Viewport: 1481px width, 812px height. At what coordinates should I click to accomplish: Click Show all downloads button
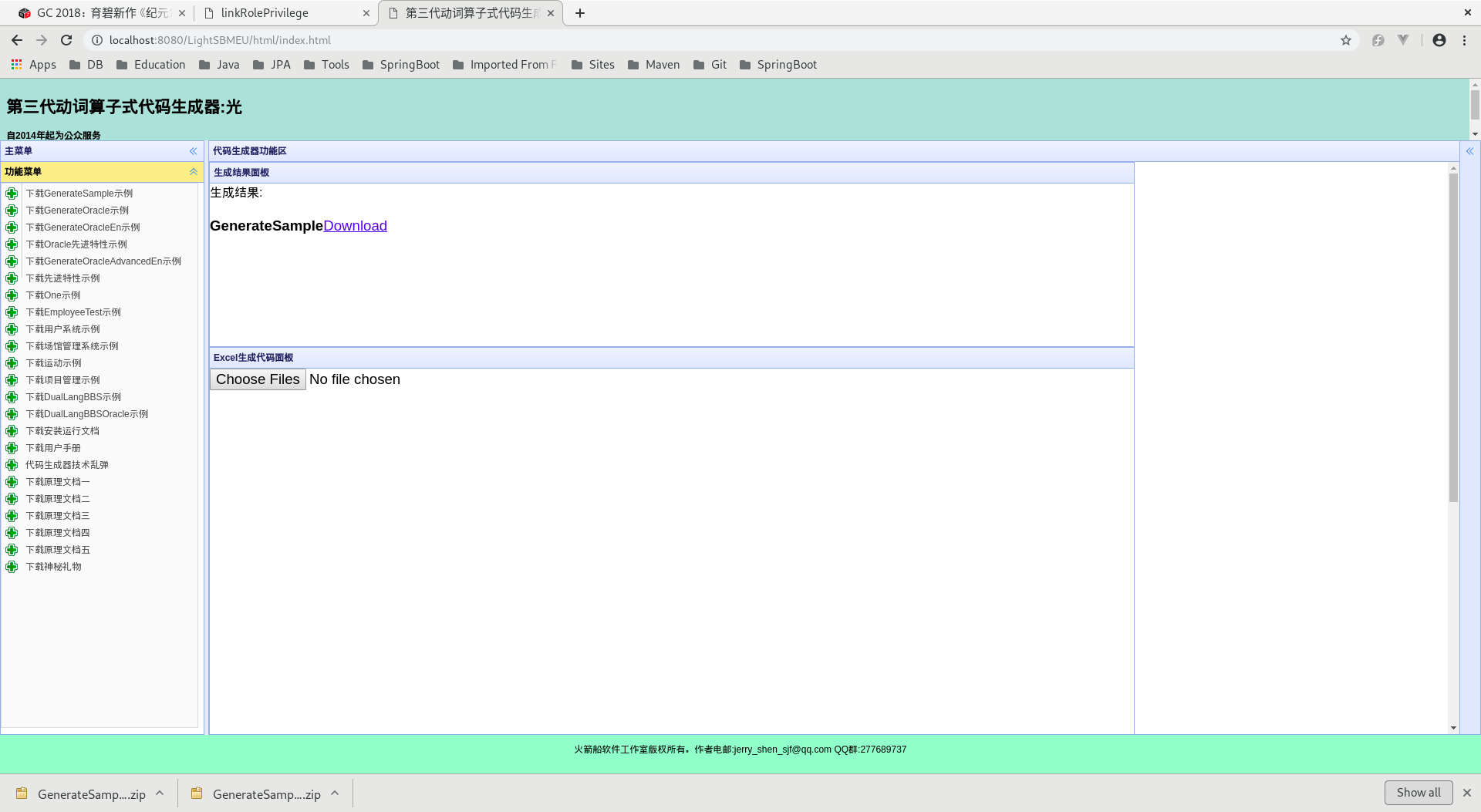1419,793
